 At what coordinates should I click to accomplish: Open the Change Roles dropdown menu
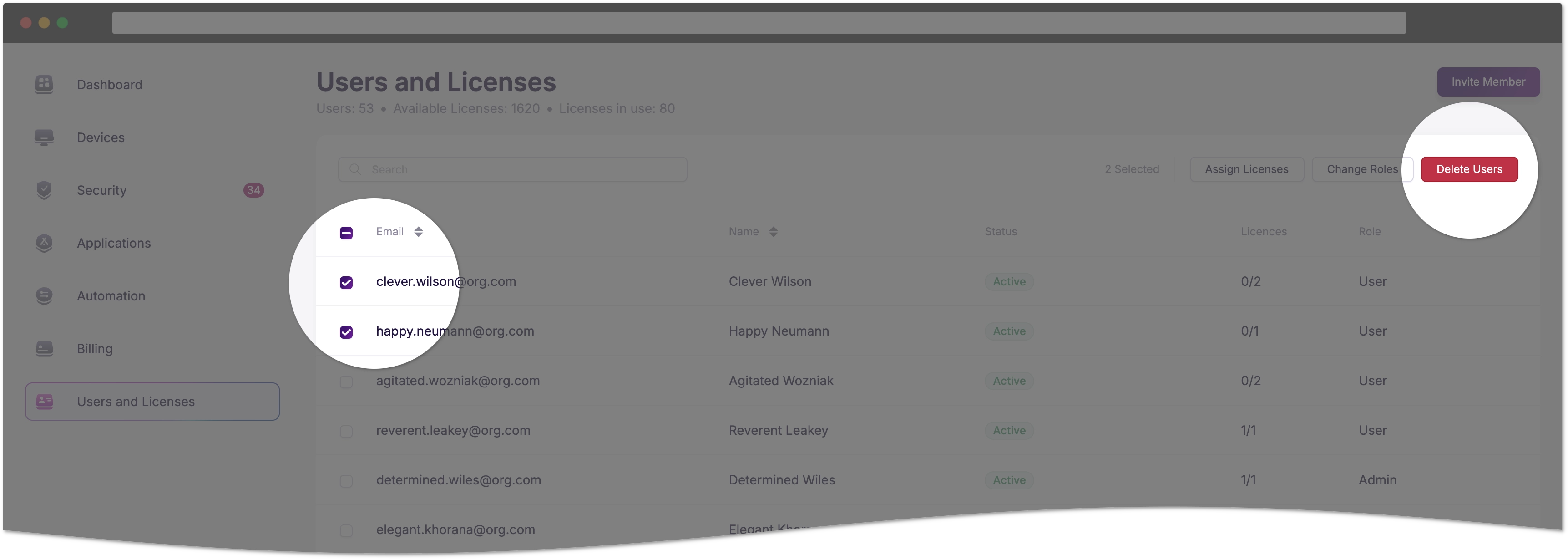click(x=1362, y=169)
